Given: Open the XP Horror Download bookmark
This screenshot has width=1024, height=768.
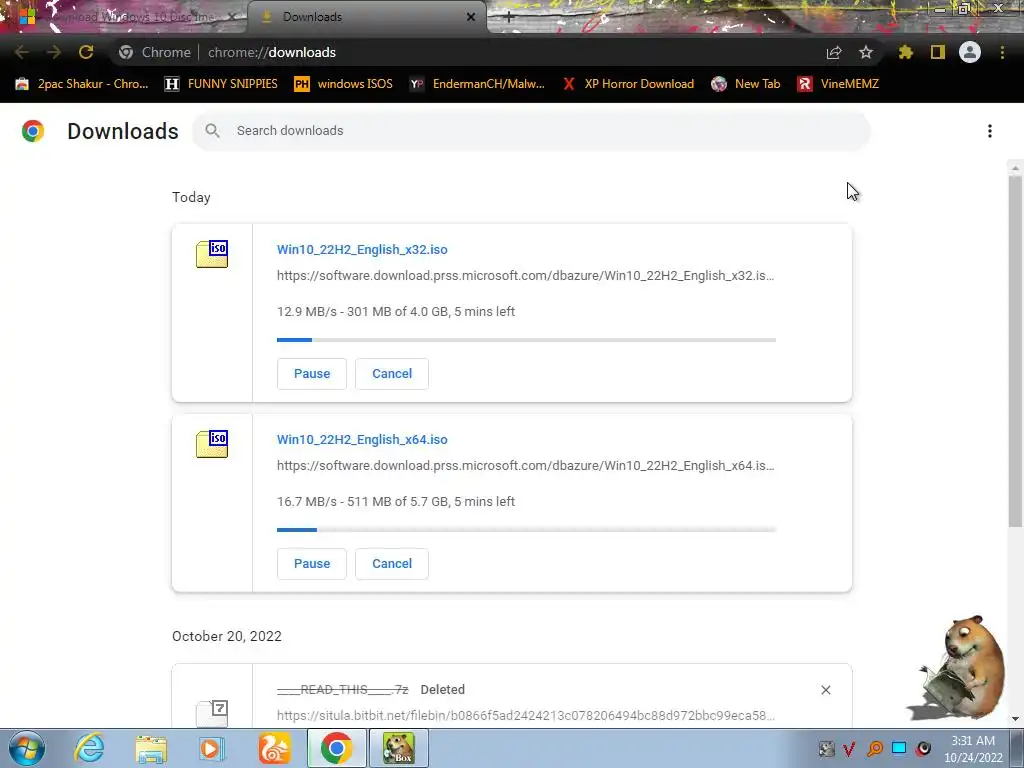Looking at the screenshot, I should pos(628,84).
